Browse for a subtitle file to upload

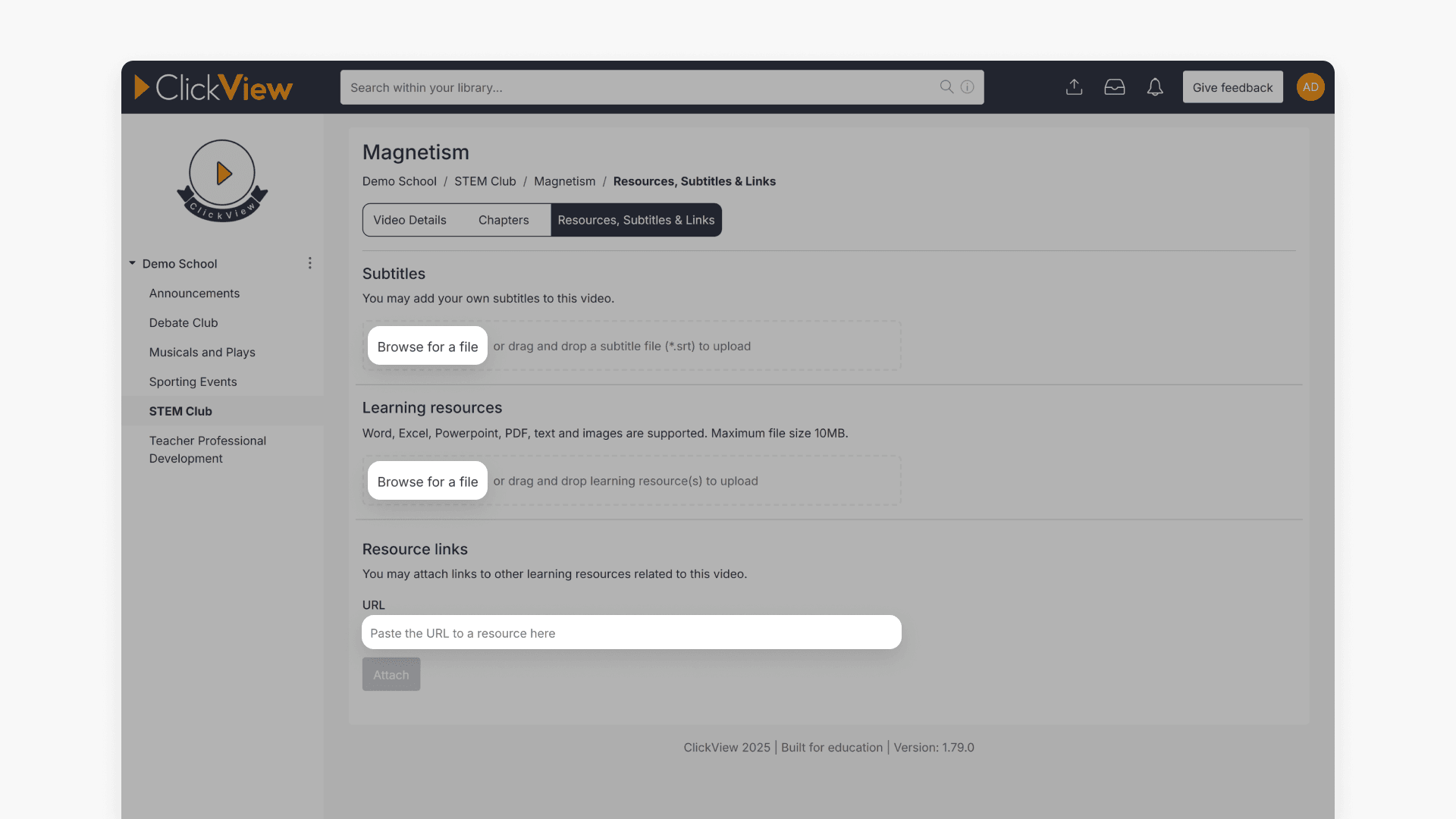pos(427,346)
